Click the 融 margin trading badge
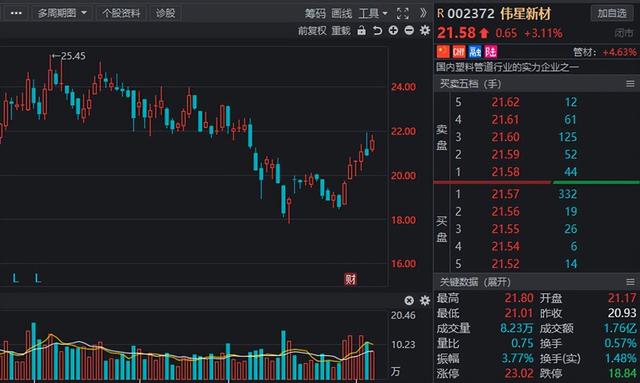This screenshot has width=640, height=383. (475, 51)
